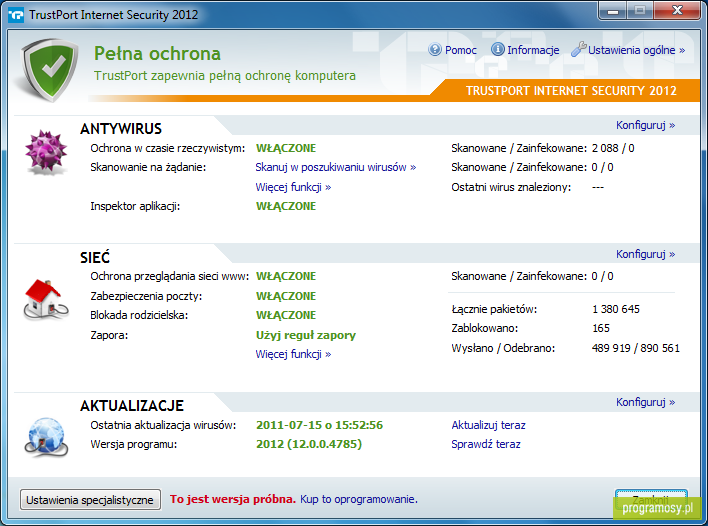Open Konfiguruj for the Antywirus section

(x=645, y=125)
